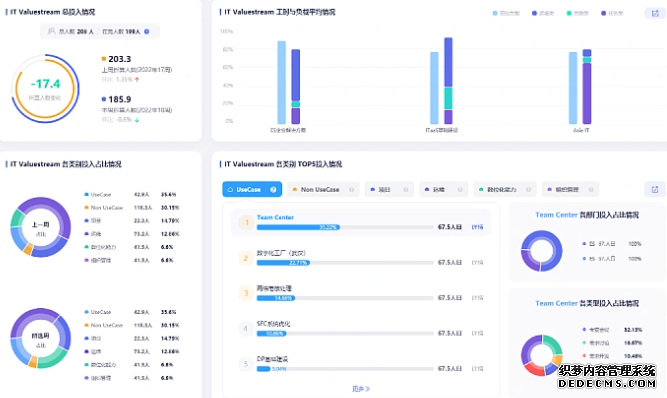Image resolution: width=667 pixels, height=398 pixels.
Task: Toggle the green legend series in bar chart
Action: 578,14
